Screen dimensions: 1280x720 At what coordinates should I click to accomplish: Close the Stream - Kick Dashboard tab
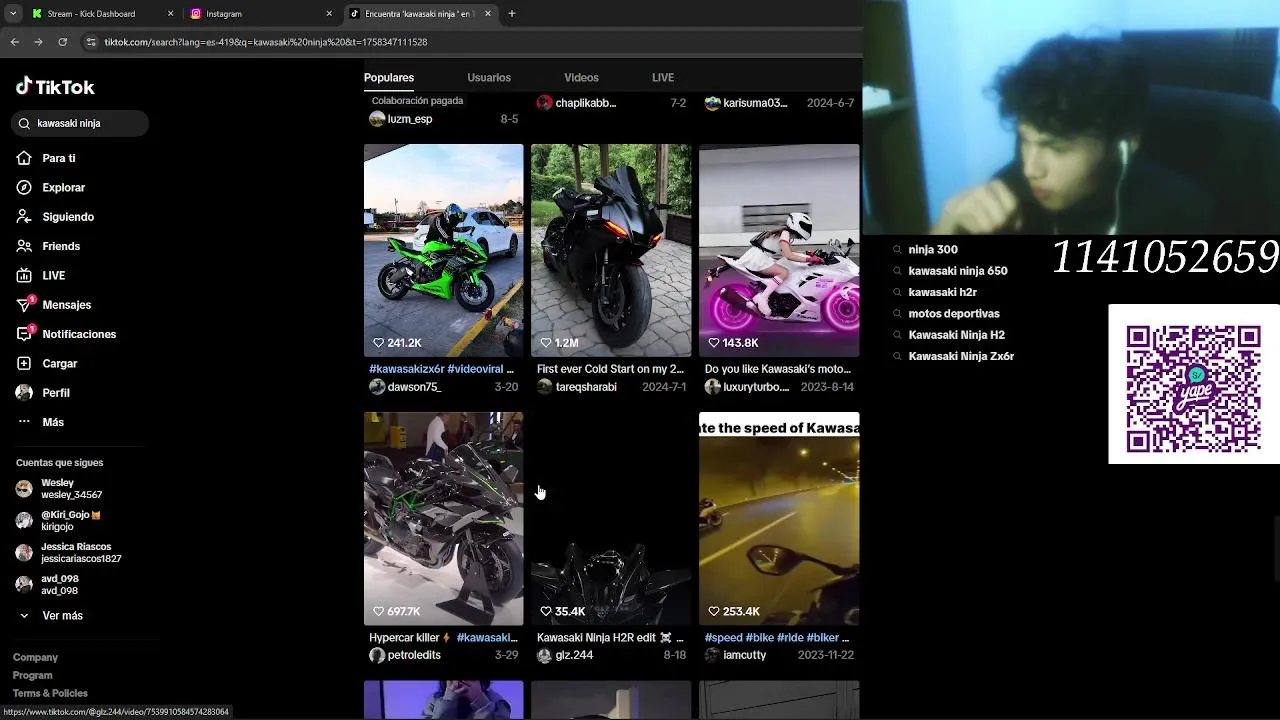pos(170,14)
